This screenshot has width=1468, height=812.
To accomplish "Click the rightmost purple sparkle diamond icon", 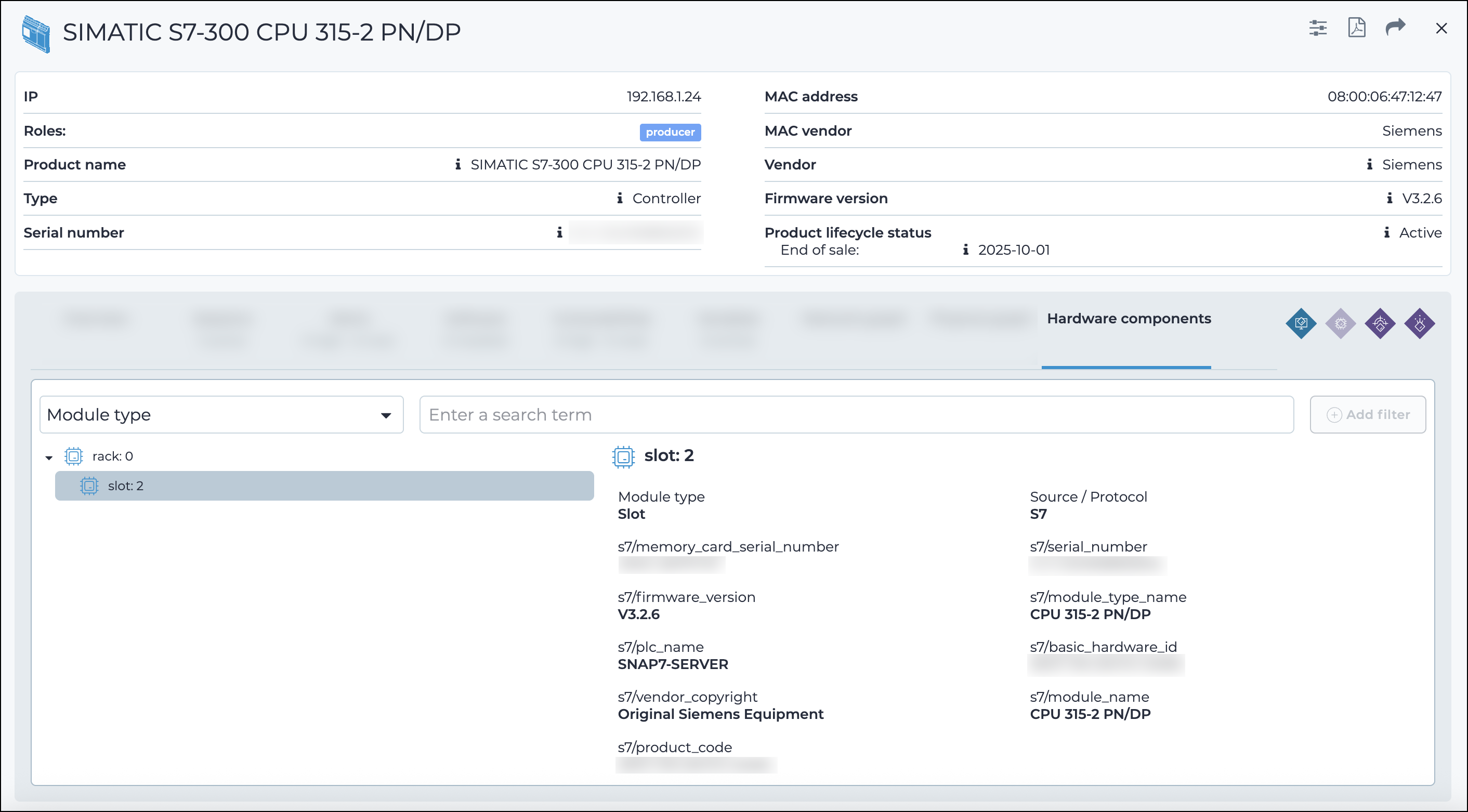I will (x=1419, y=324).
